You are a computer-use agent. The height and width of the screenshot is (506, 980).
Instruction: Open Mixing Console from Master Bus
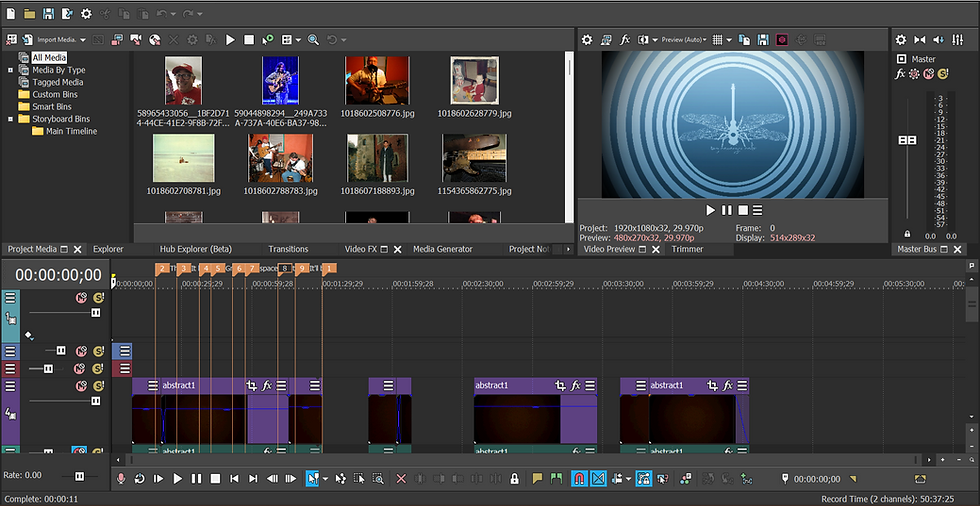957,40
